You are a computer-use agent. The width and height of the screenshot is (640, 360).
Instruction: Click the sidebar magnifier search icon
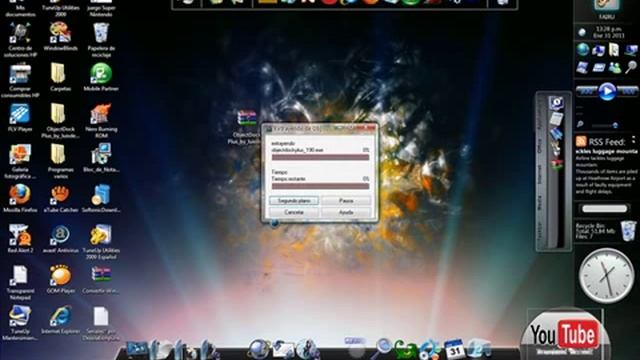(x=631, y=67)
